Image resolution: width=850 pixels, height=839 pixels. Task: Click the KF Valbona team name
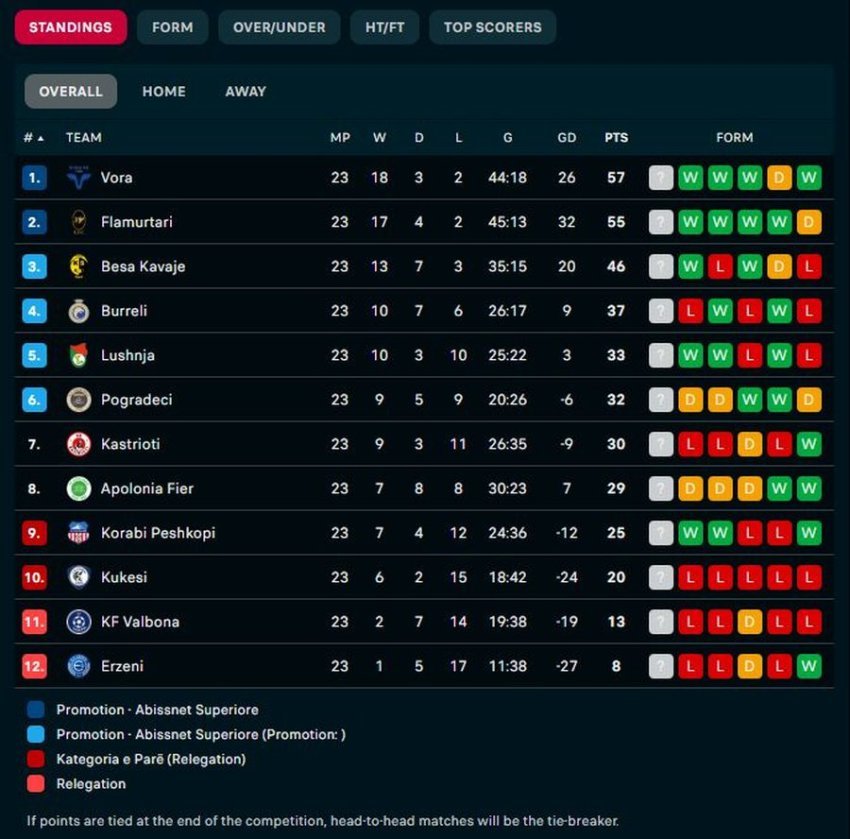tap(140, 622)
